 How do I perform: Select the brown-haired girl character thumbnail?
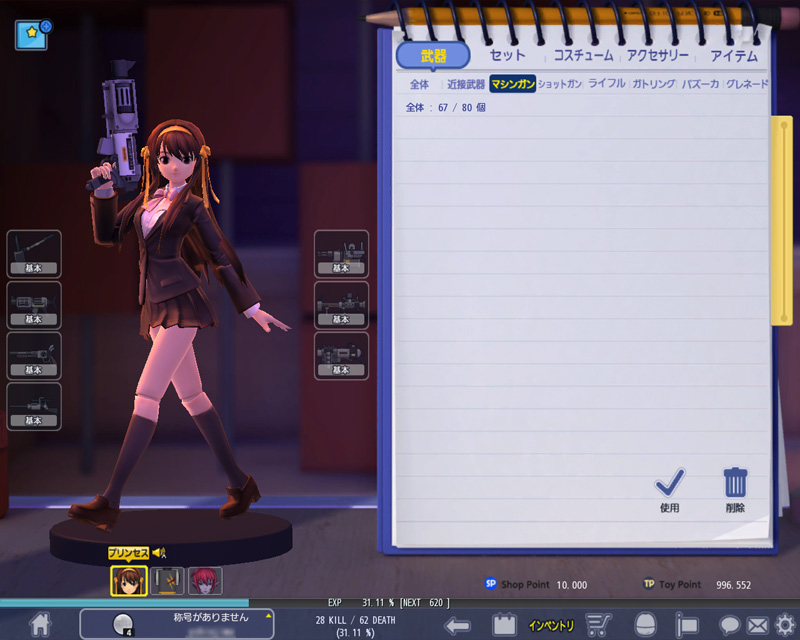point(129,581)
